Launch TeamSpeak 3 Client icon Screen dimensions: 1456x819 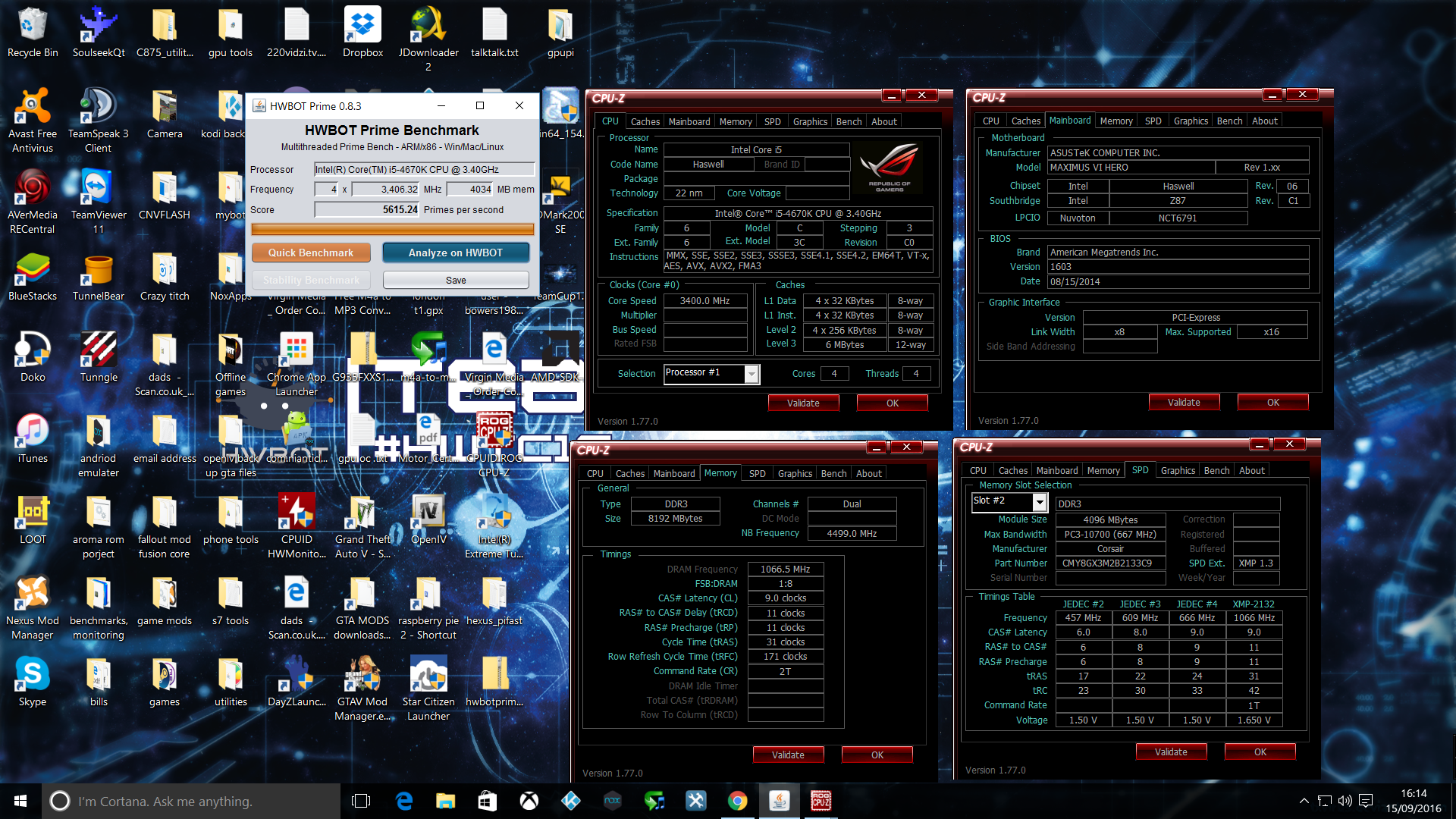99,120
